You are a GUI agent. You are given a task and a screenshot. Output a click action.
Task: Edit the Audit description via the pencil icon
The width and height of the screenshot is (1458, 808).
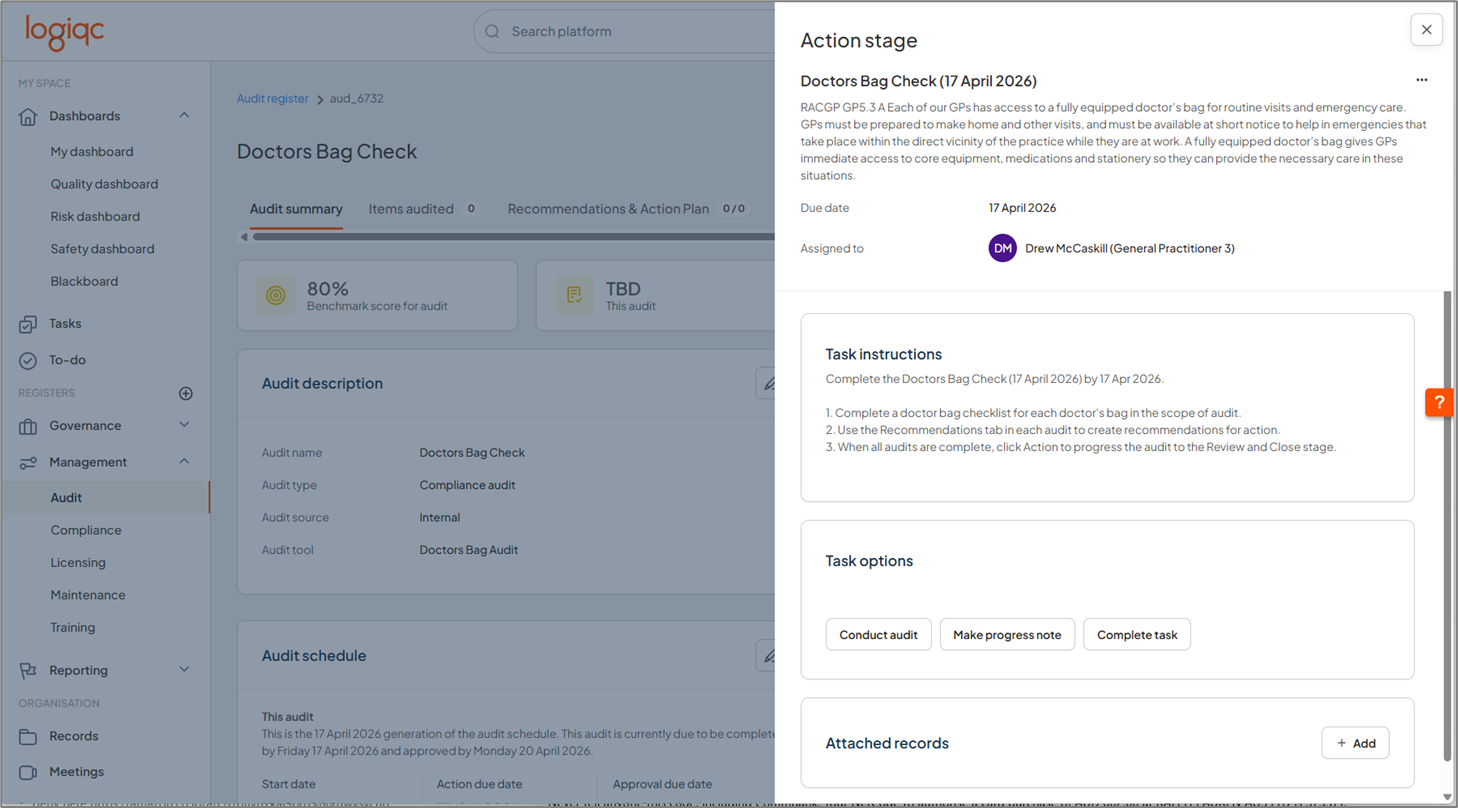pyautogui.click(x=771, y=383)
